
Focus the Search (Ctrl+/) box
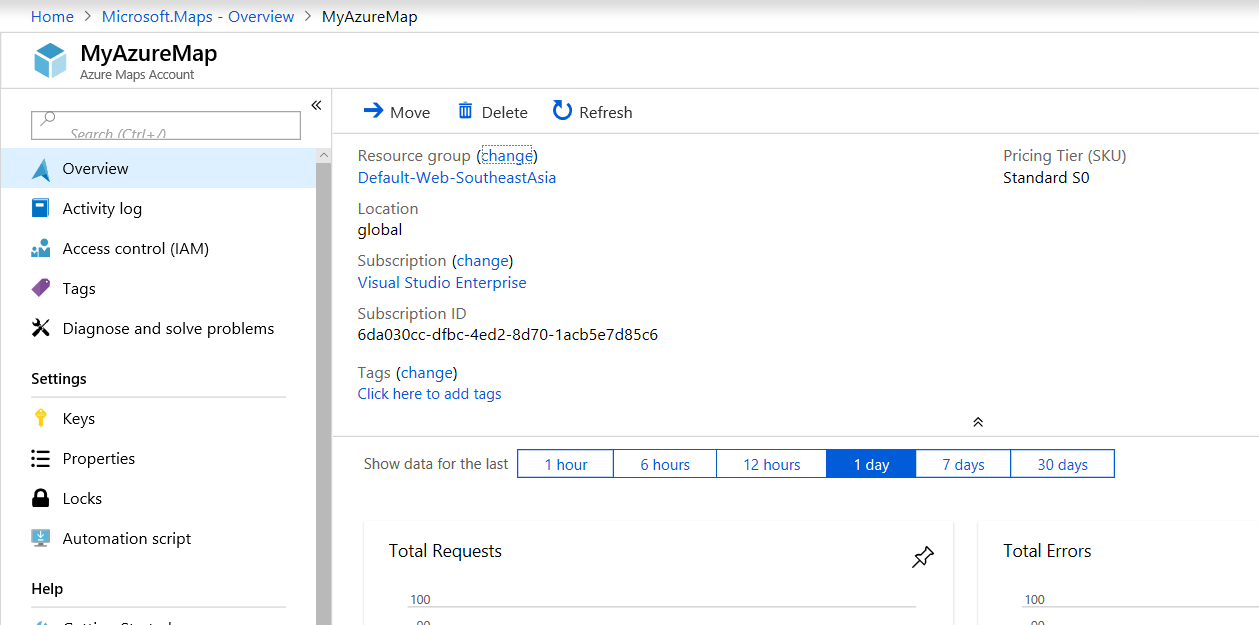tap(166, 125)
